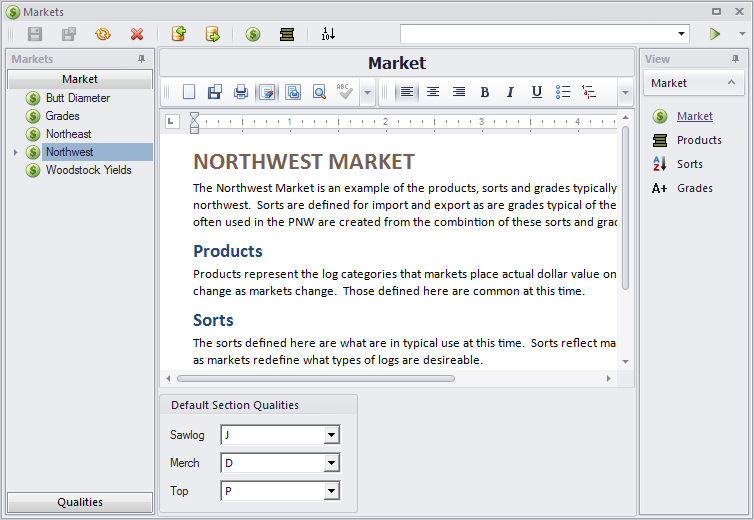Select Woodstock Yields market item
754x520 pixels.
(x=88, y=170)
